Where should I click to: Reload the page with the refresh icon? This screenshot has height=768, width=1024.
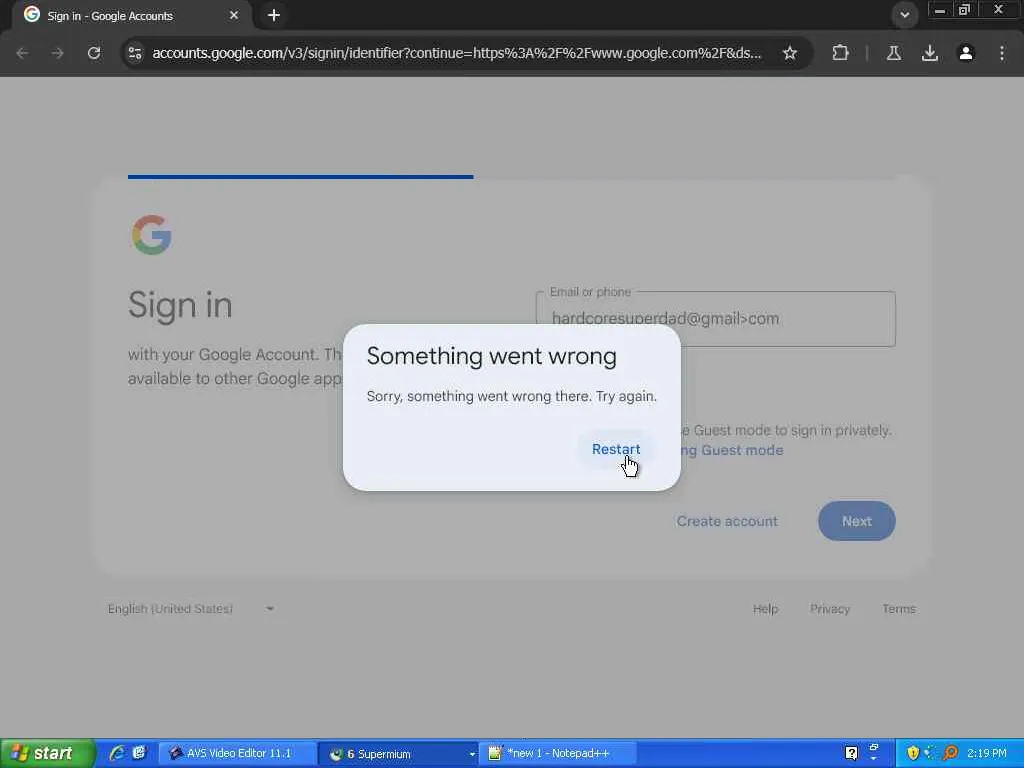[x=94, y=53]
